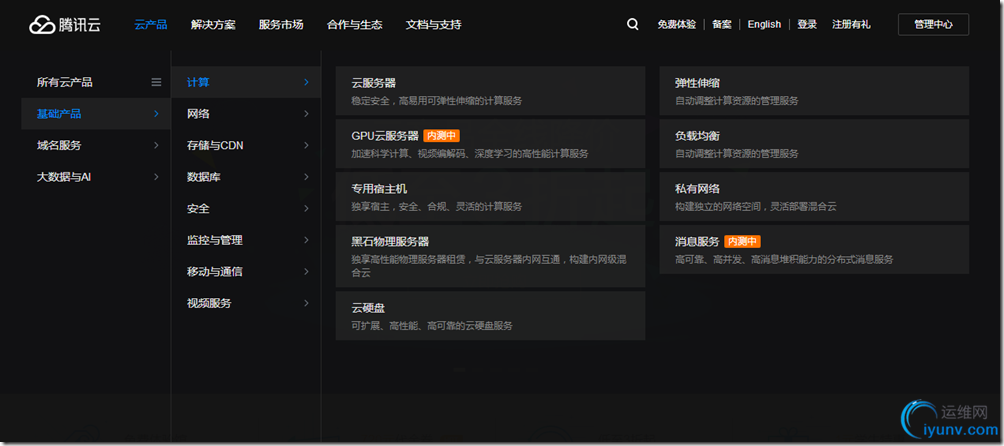Screen dimensions: 1004x446
Task: Open the 弹性伸缩 product card
Action: 814,91
